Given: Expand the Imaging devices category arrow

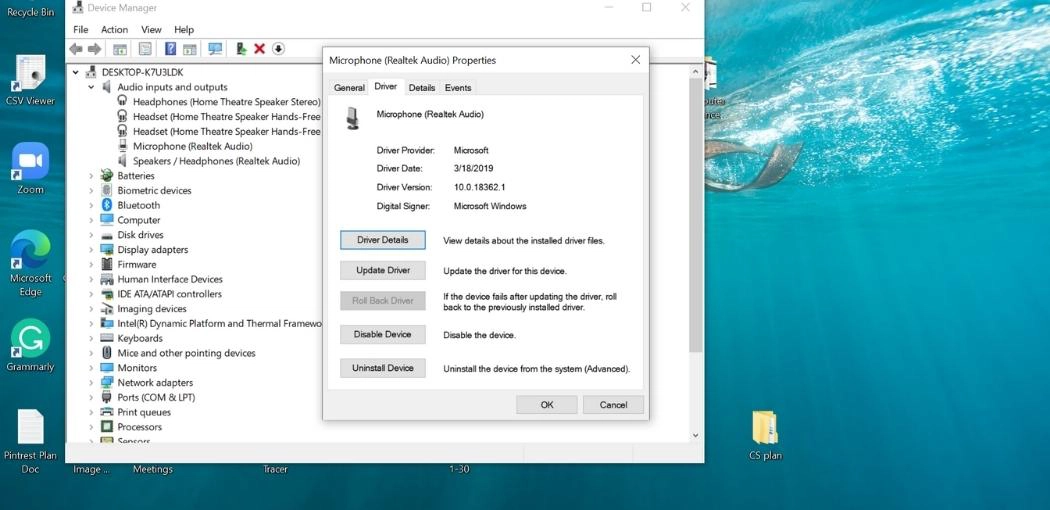Looking at the screenshot, I should pyautogui.click(x=91, y=309).
